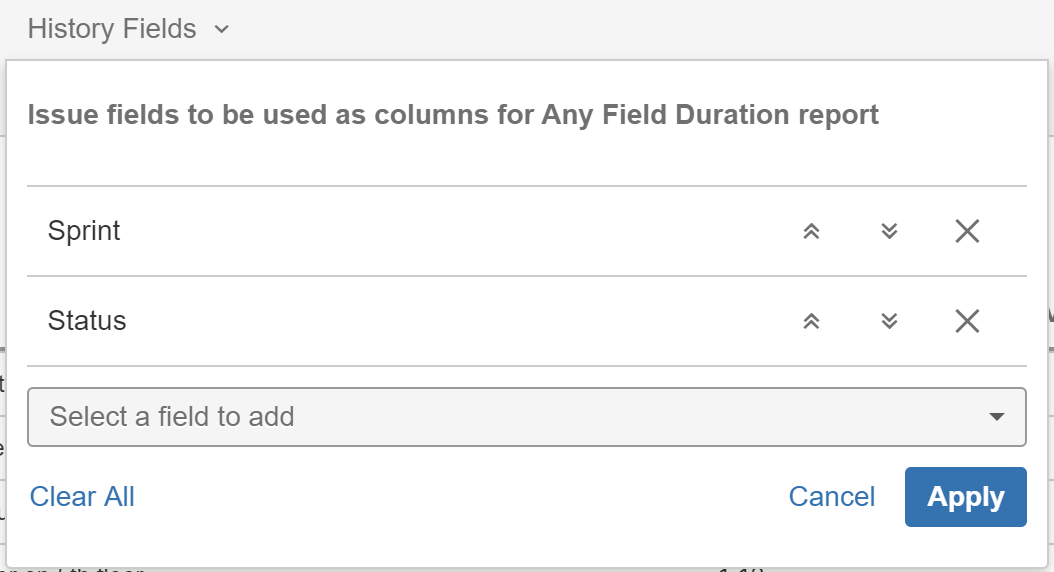Click 'Any Field Duration report' in the heading

pos(710,115)
